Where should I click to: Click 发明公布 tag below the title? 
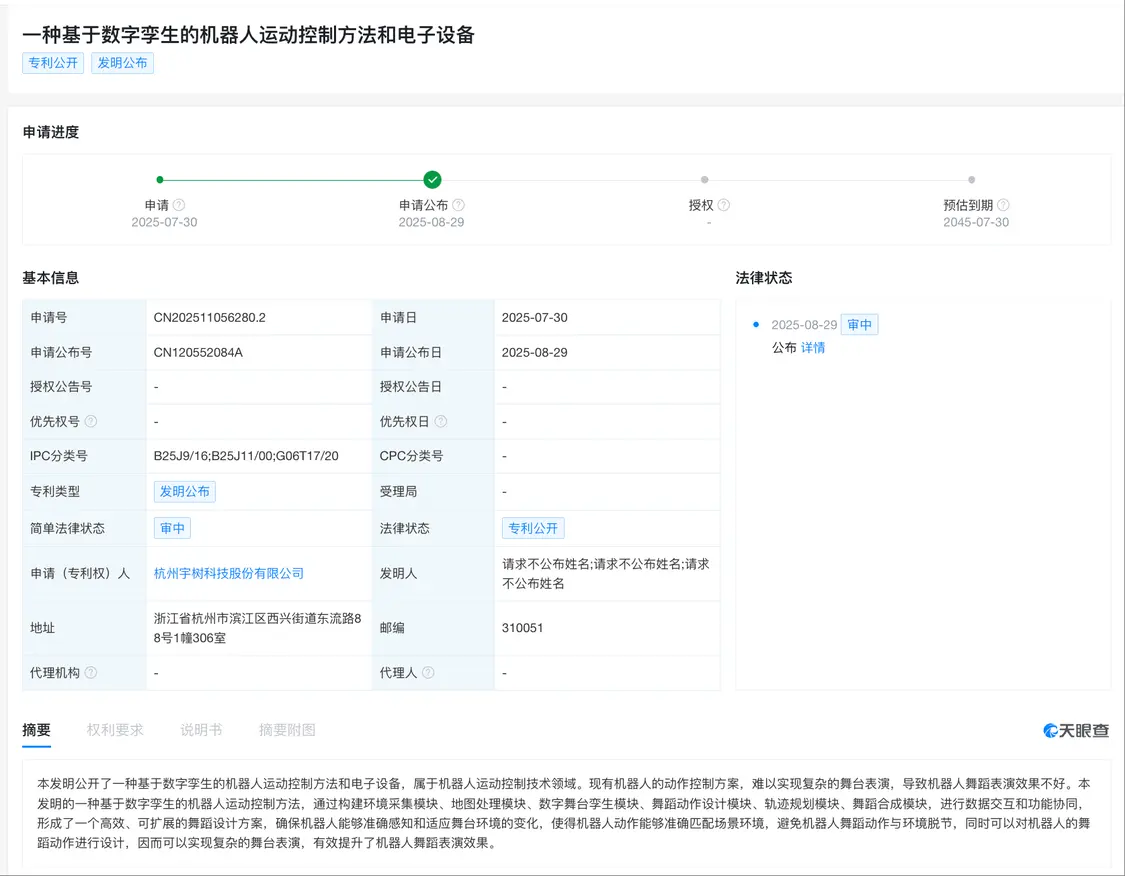click(122, 63)
